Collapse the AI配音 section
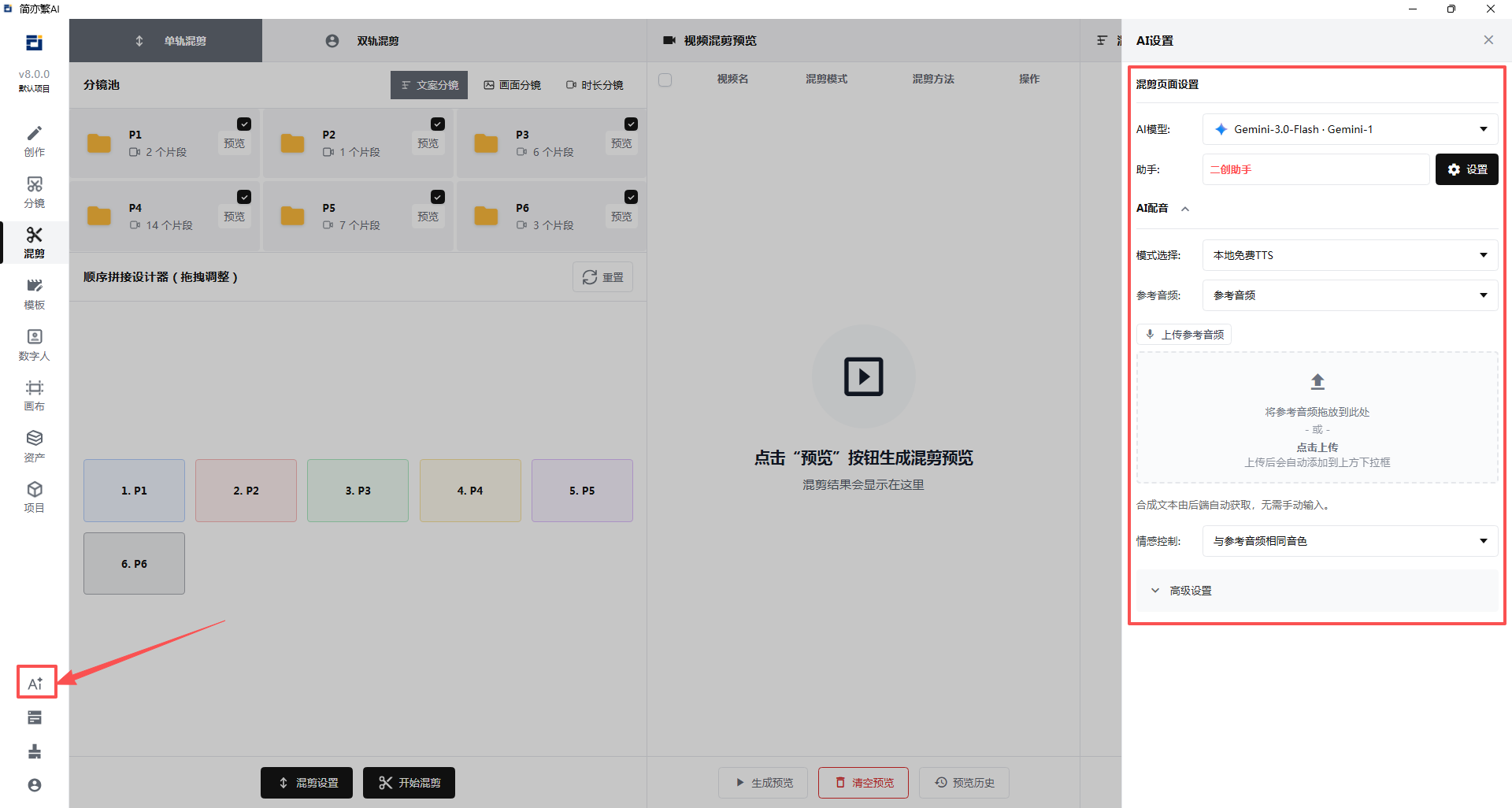 click(1184, 209)
